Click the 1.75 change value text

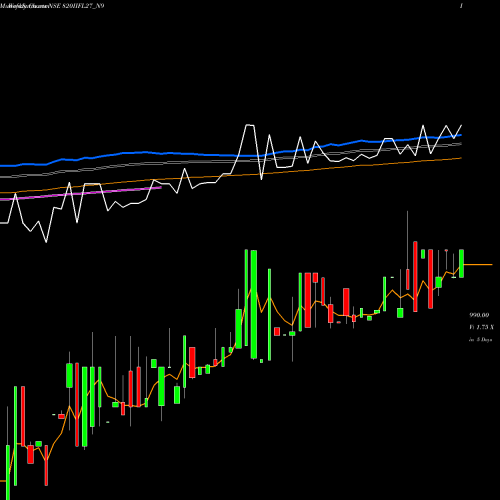click(481, 327)
